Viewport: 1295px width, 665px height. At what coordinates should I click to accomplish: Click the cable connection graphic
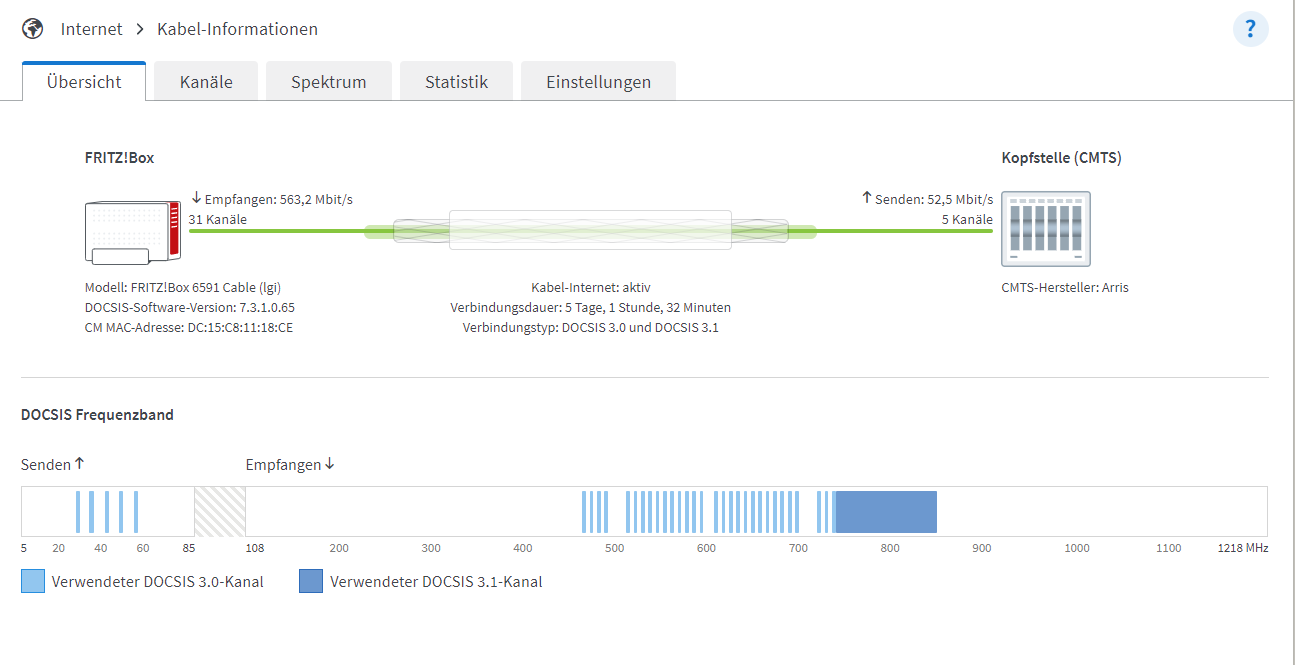pos(590,231)
